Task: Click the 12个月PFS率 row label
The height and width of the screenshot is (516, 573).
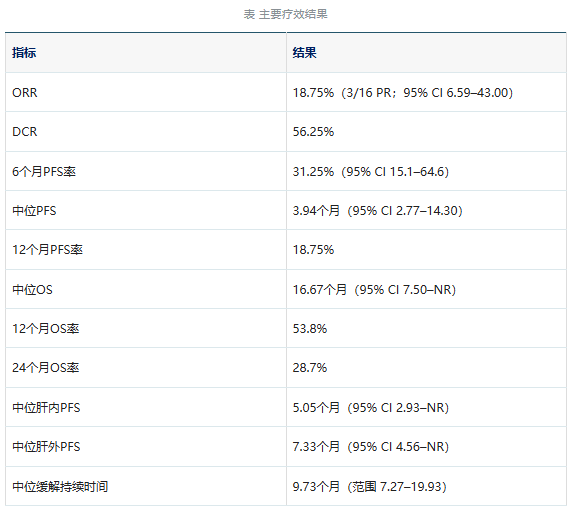Action: point(48,250)
